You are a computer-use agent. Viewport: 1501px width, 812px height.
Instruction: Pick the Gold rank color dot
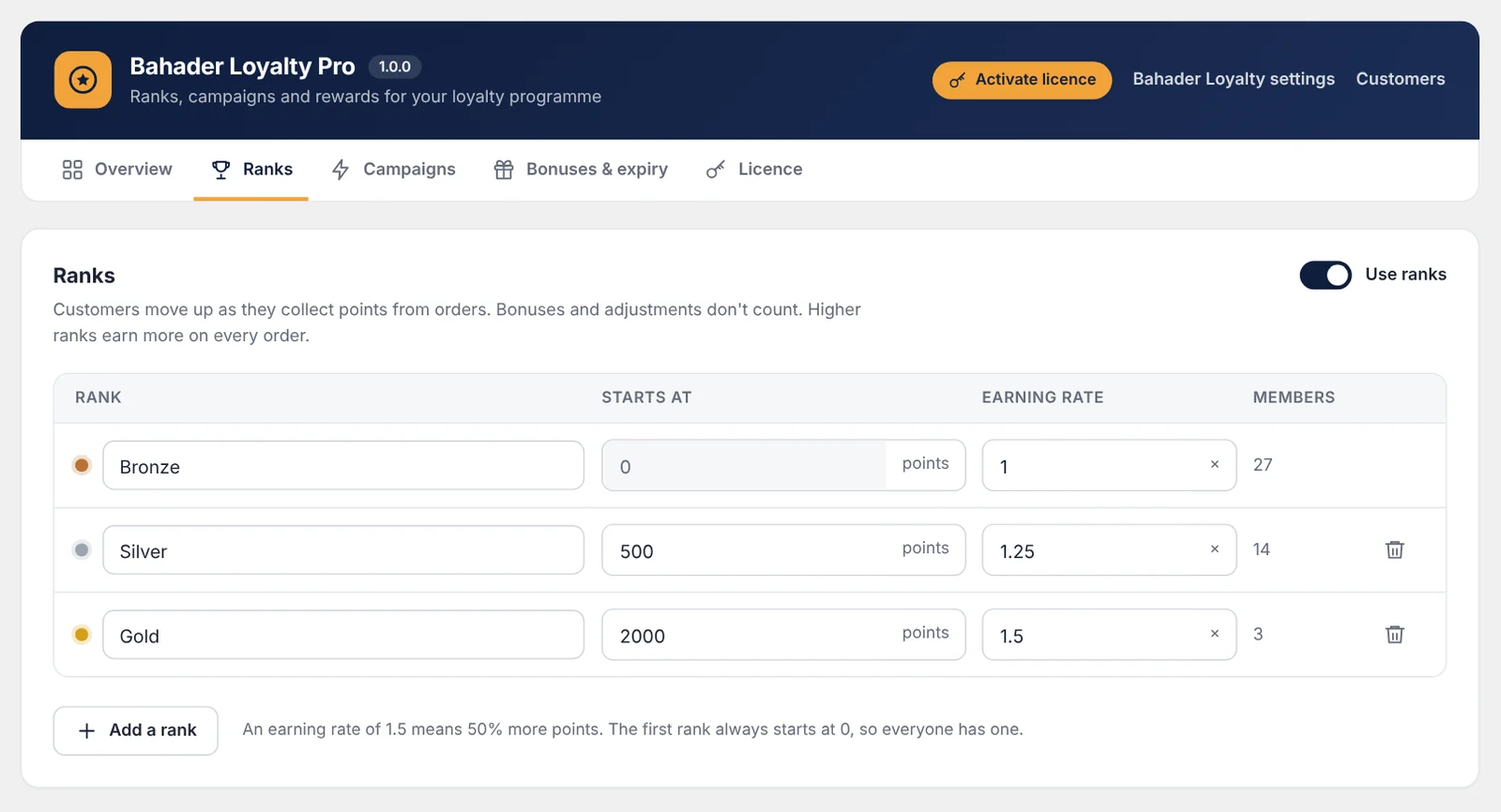click(x=82, y=635)
